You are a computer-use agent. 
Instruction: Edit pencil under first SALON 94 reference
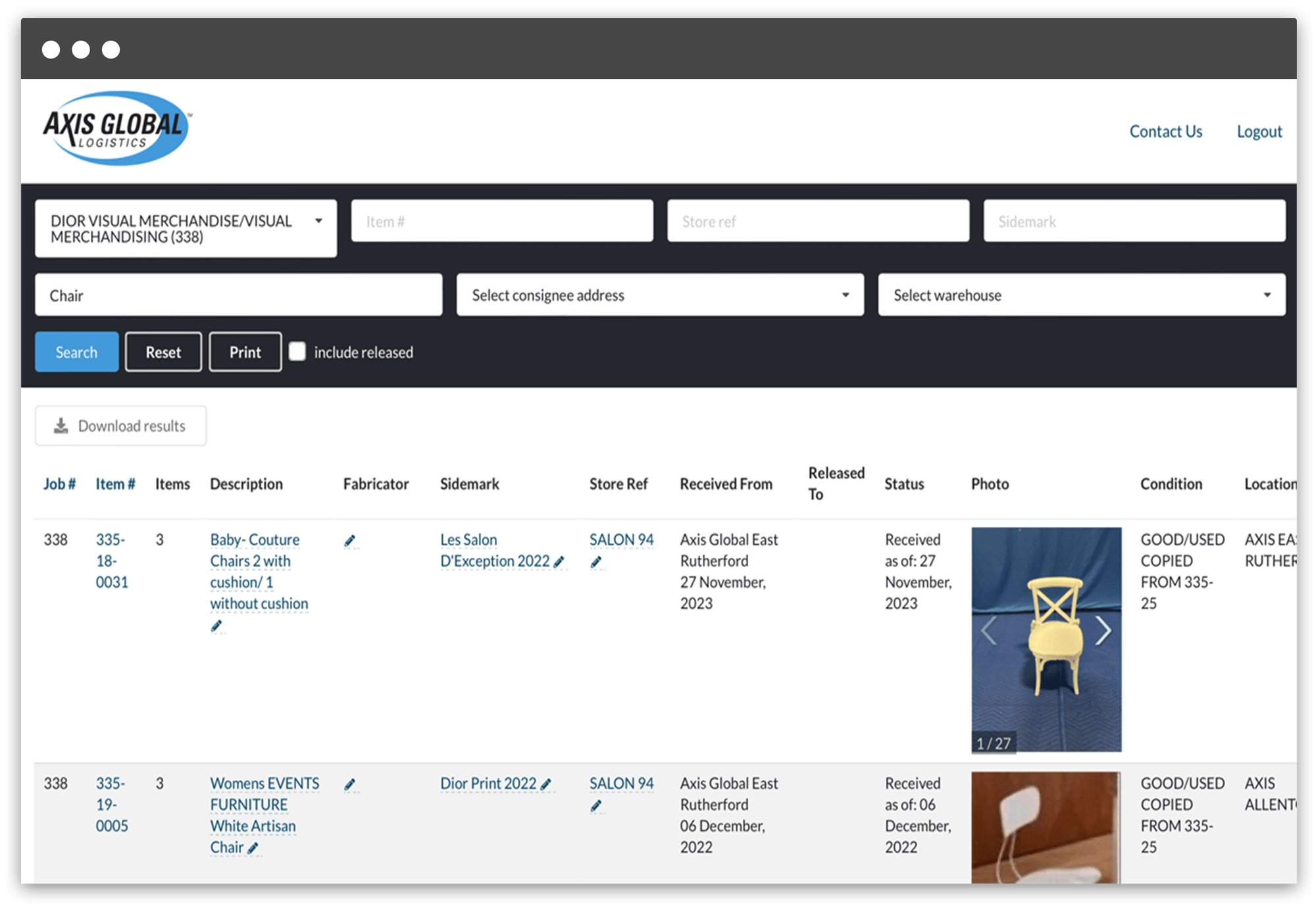596,563
